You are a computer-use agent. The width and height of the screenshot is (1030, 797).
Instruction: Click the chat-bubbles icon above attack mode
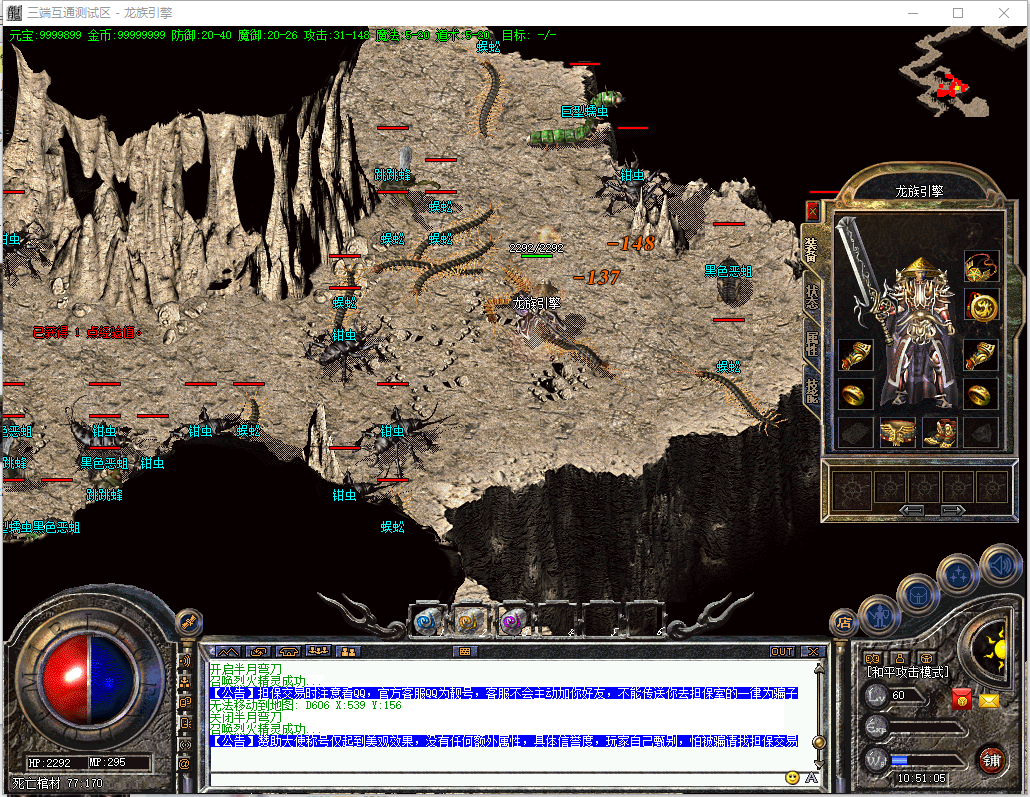(872, 658)
